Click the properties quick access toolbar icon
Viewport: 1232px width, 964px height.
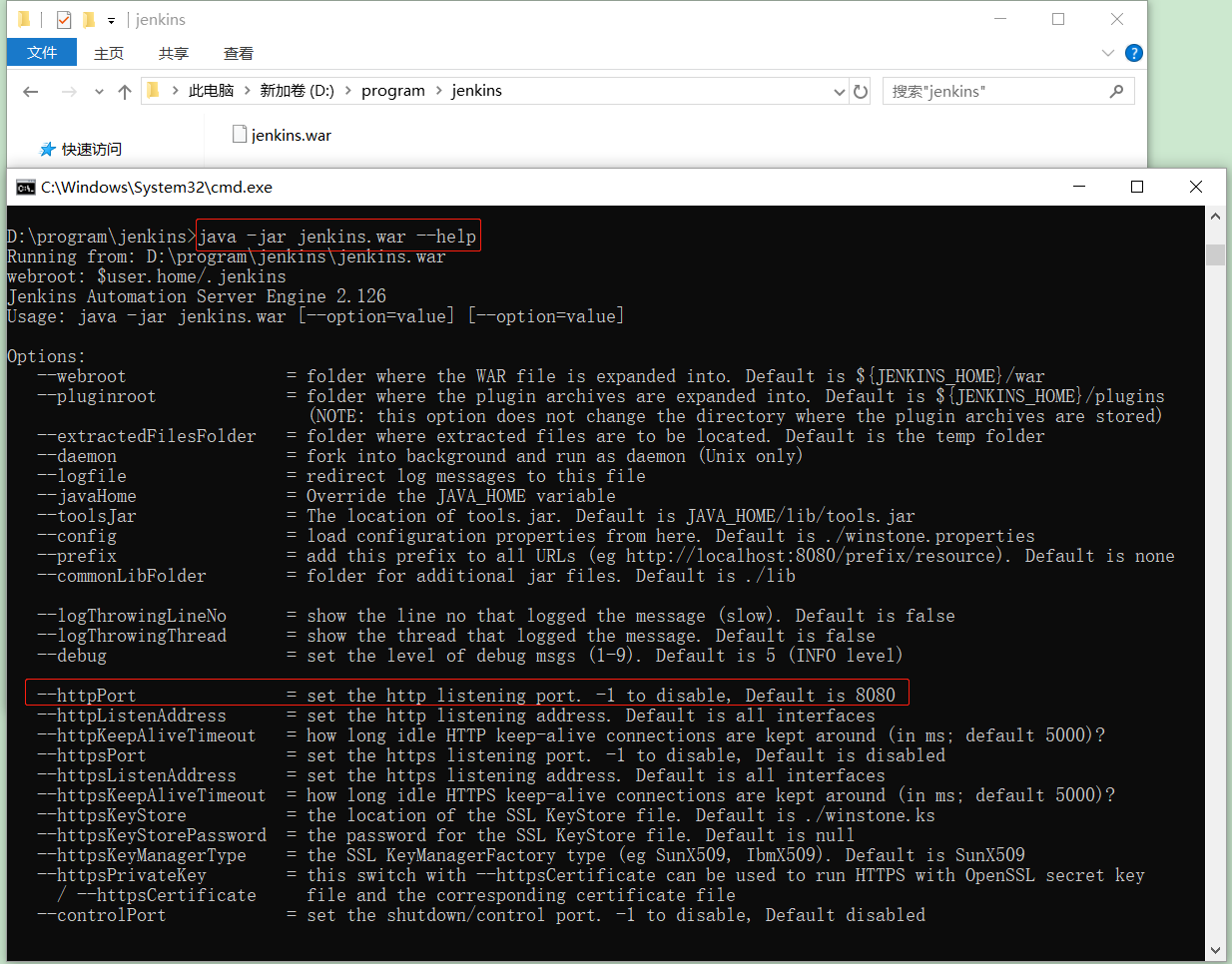64,19
